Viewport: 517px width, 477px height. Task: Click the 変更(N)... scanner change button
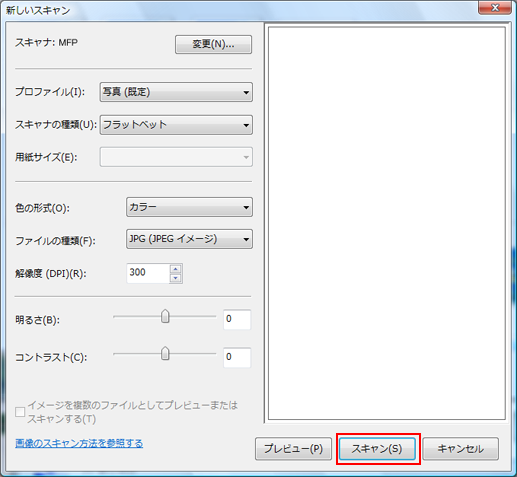213,44
